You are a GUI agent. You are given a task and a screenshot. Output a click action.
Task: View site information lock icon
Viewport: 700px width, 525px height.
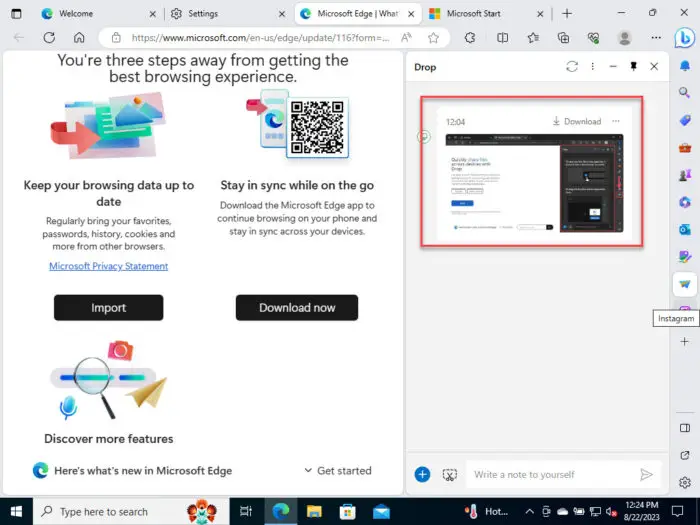(116, 38)
